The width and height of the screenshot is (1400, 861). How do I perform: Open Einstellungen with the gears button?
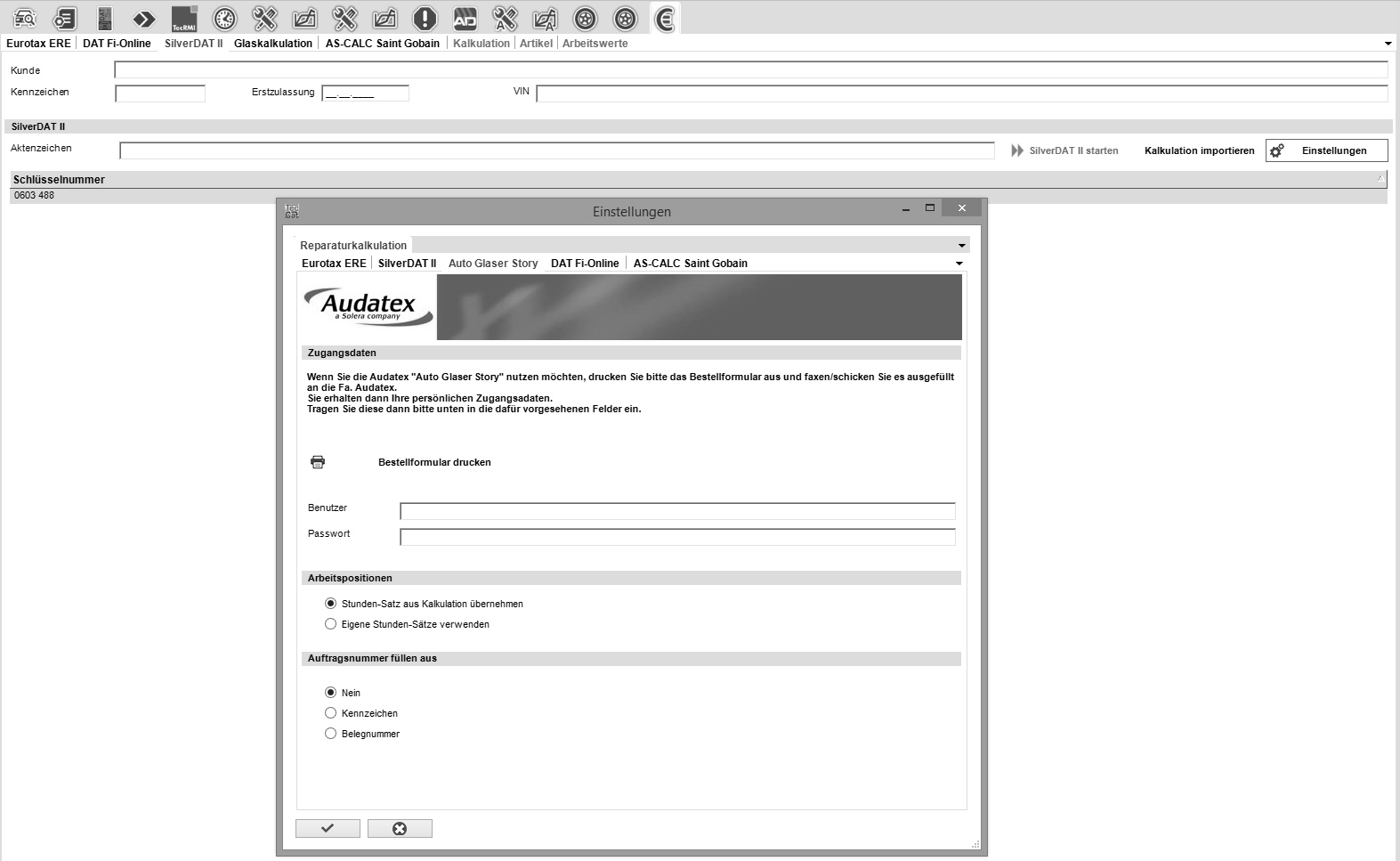pyautogui.click(x=1326, y=150)
